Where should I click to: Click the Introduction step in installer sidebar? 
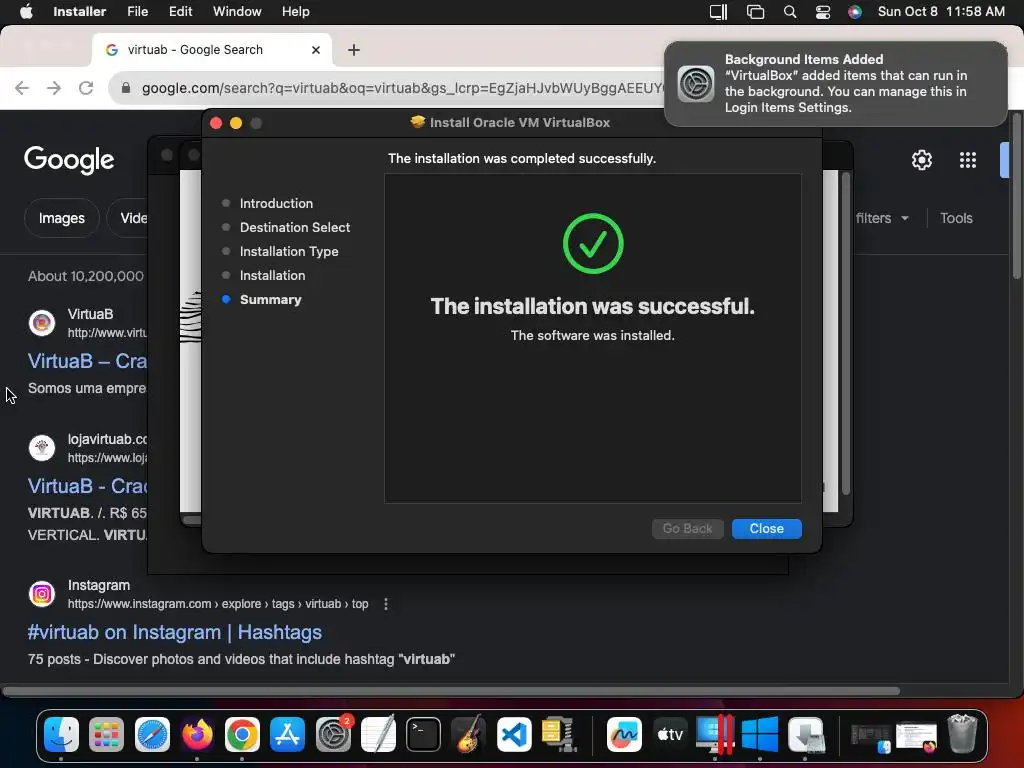pos(276,204)
